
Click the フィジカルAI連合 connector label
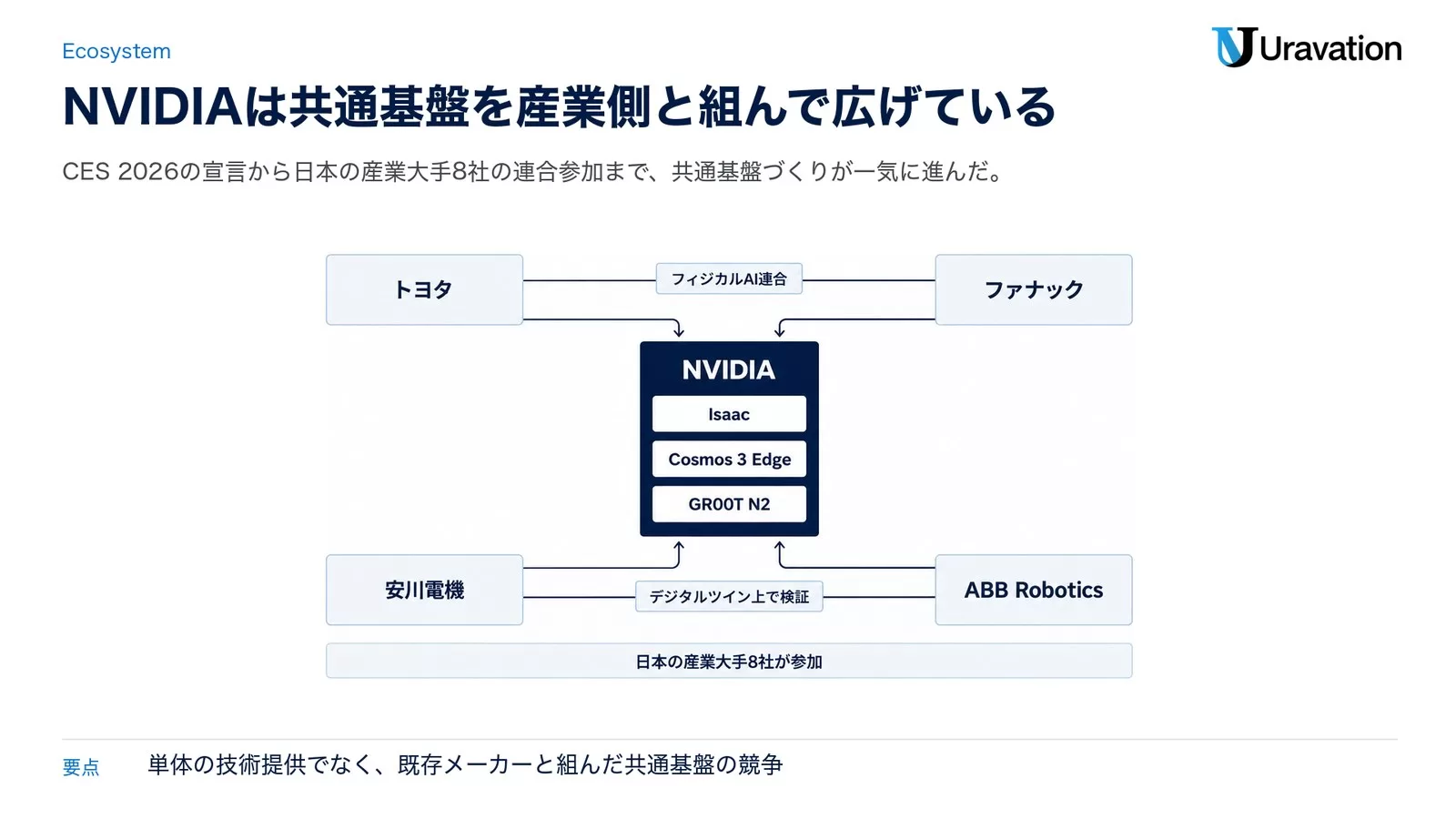tap(729, 278)
